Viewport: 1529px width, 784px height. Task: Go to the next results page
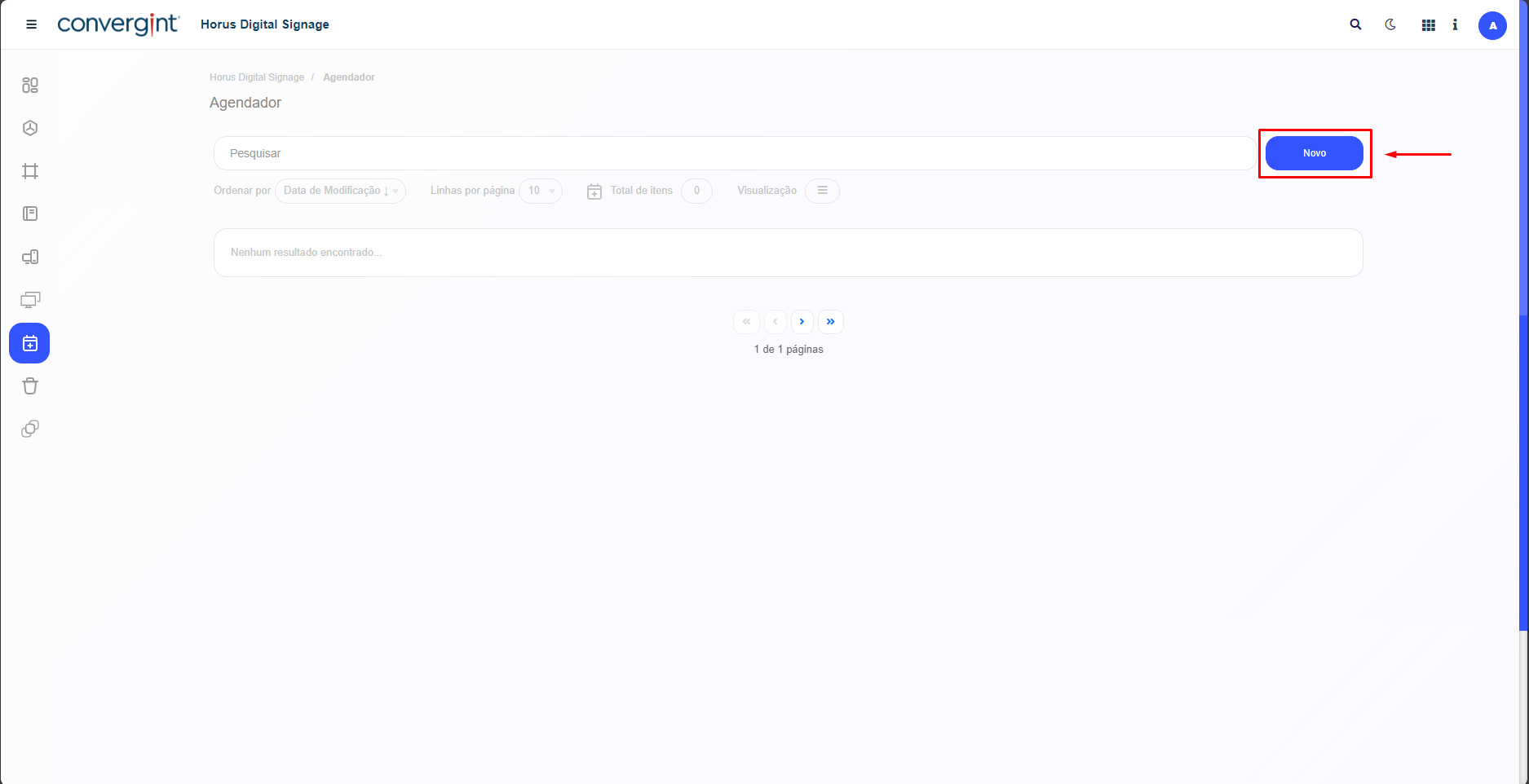802,322
